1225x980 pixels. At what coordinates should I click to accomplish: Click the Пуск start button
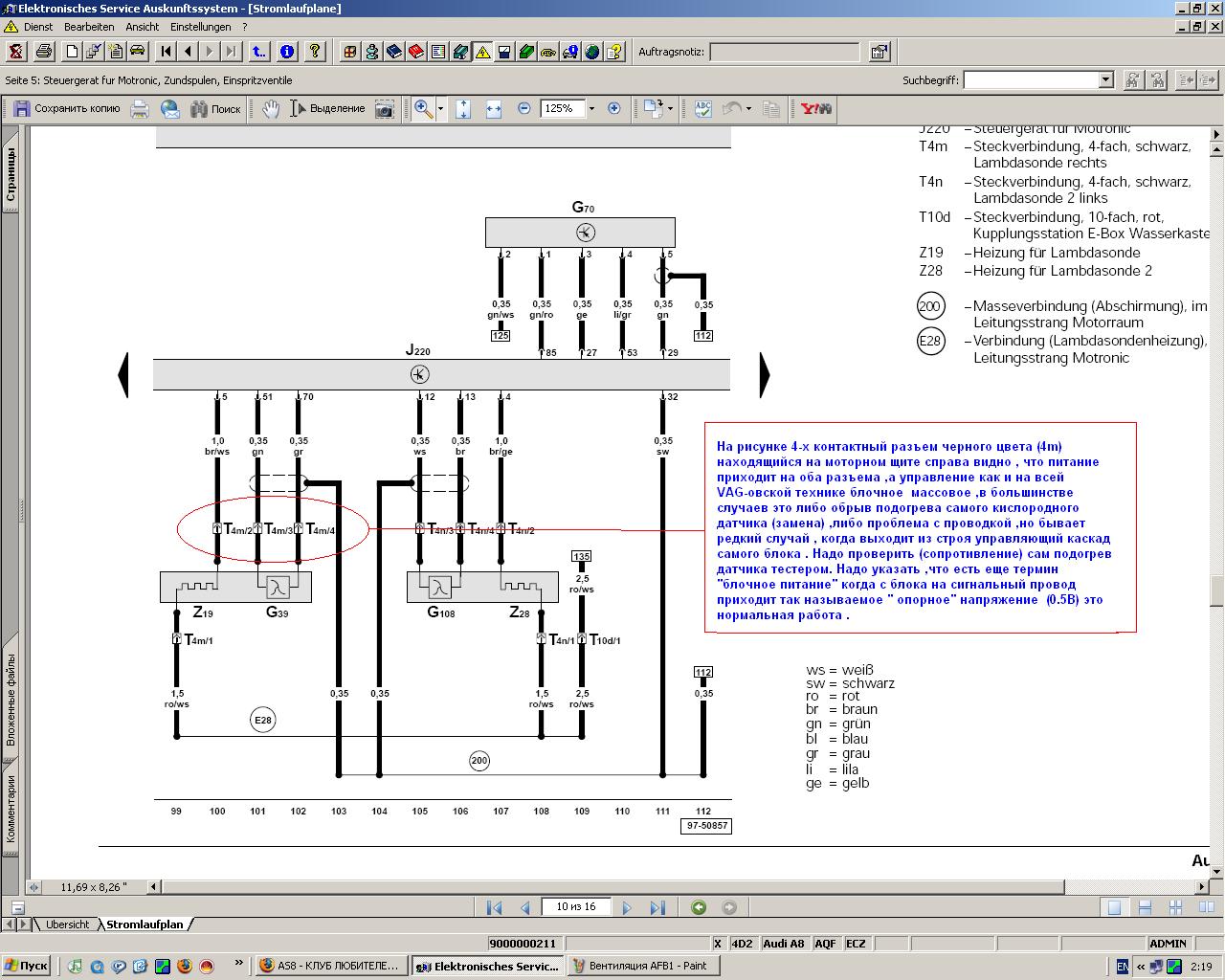pos(26,966)
